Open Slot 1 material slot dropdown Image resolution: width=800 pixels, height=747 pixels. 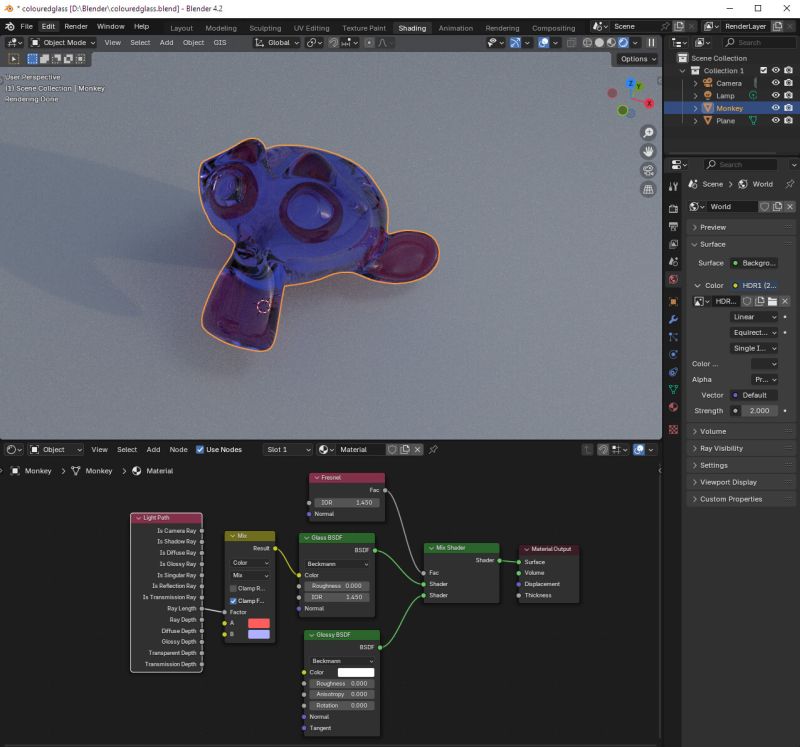coord(288,450)
